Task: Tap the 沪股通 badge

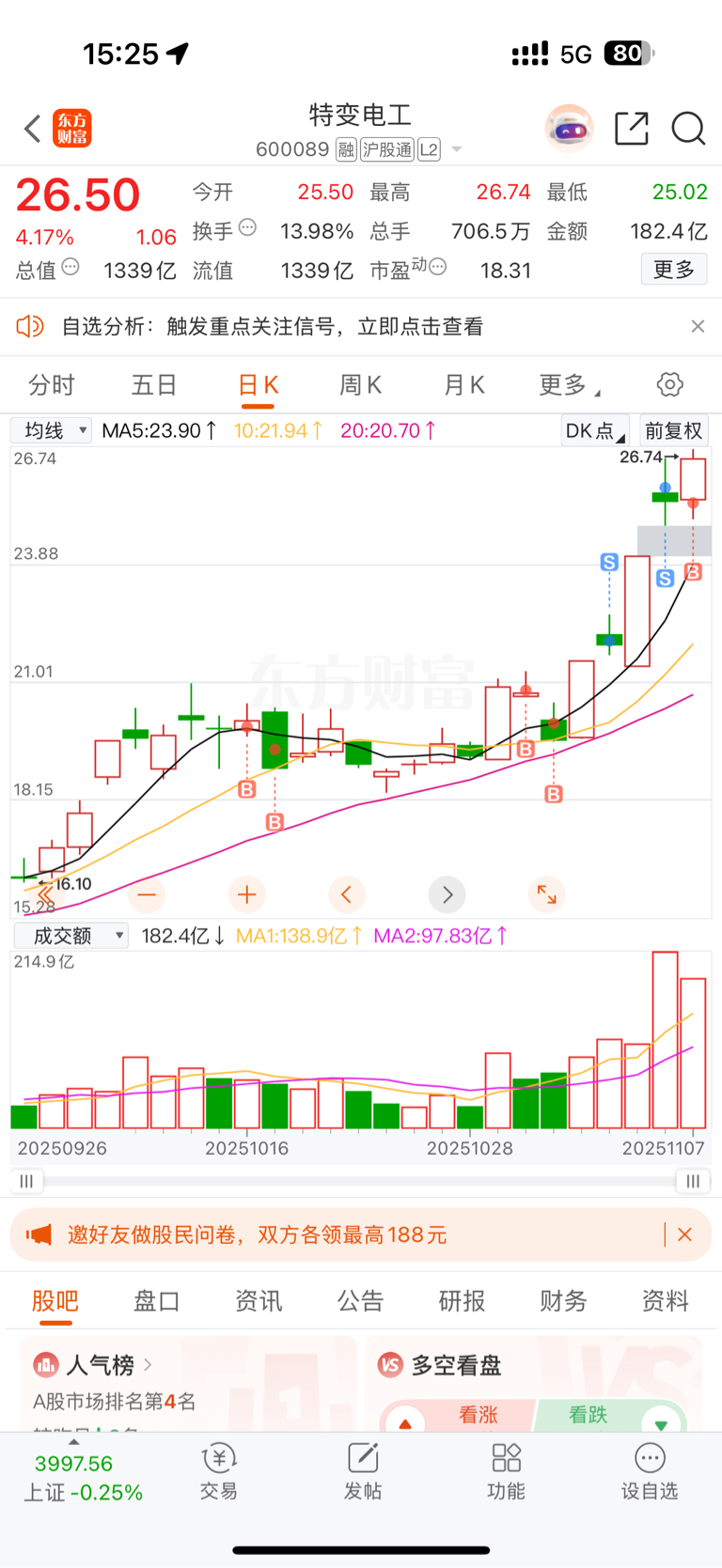Action: 387,149
